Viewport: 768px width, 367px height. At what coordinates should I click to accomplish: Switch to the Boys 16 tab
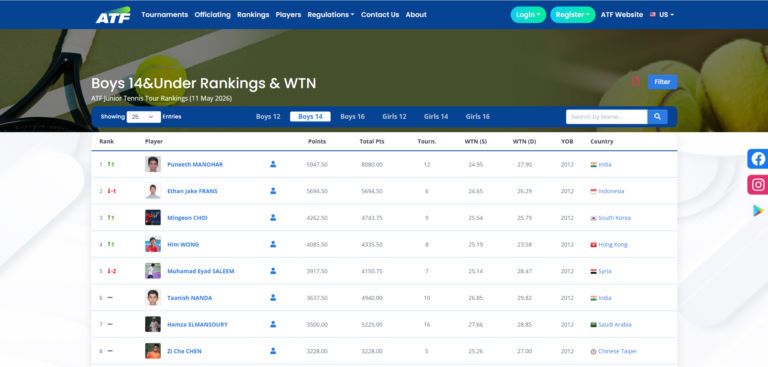353,117
